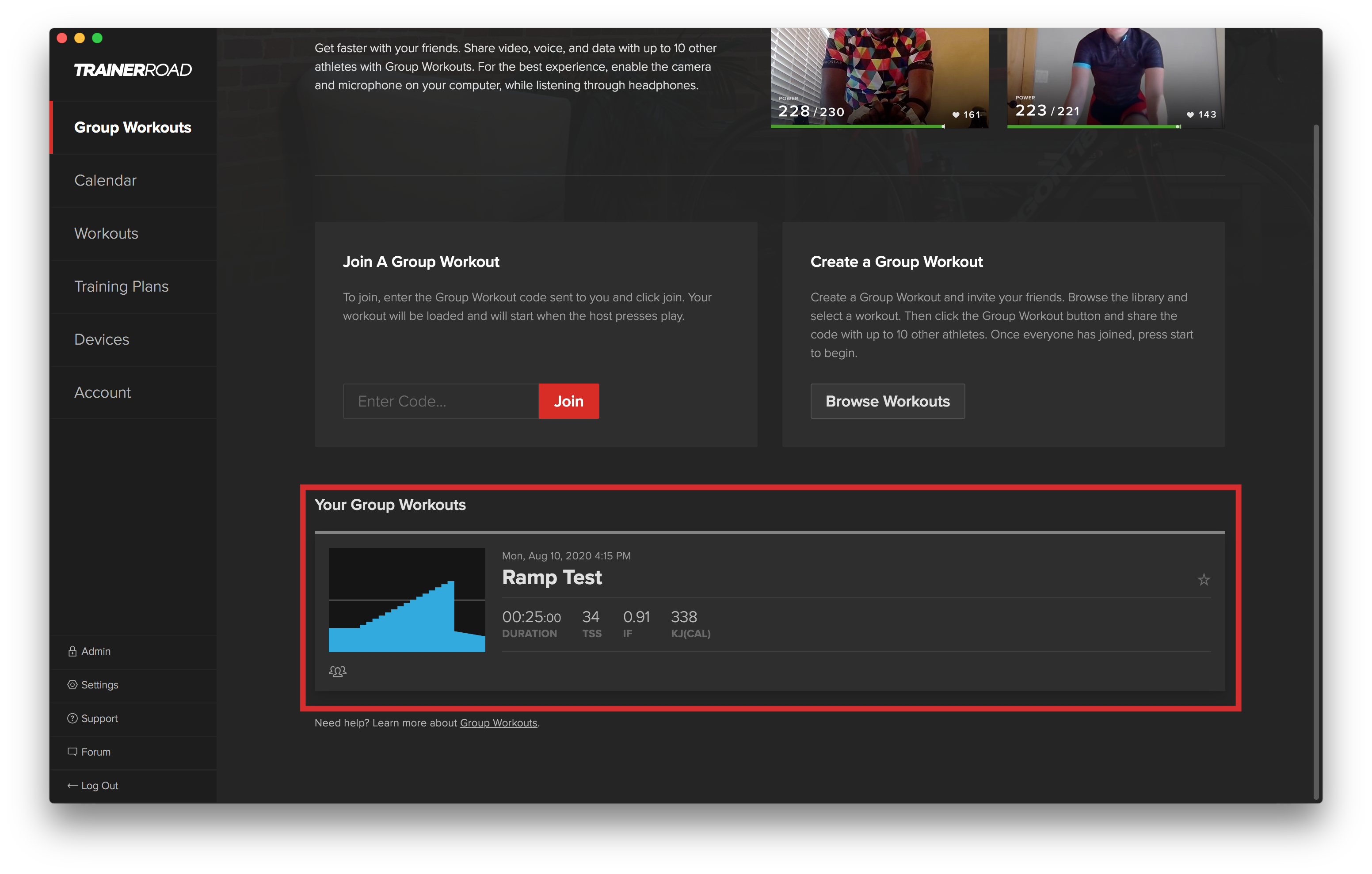The image size is (1372, 874).
Task: Click the Admin lock icon
Action: coord(72,651)
